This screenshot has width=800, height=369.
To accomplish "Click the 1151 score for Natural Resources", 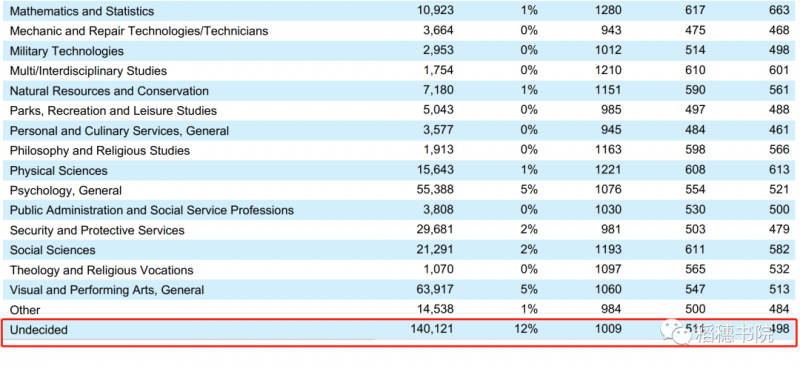I will [608, 90].
